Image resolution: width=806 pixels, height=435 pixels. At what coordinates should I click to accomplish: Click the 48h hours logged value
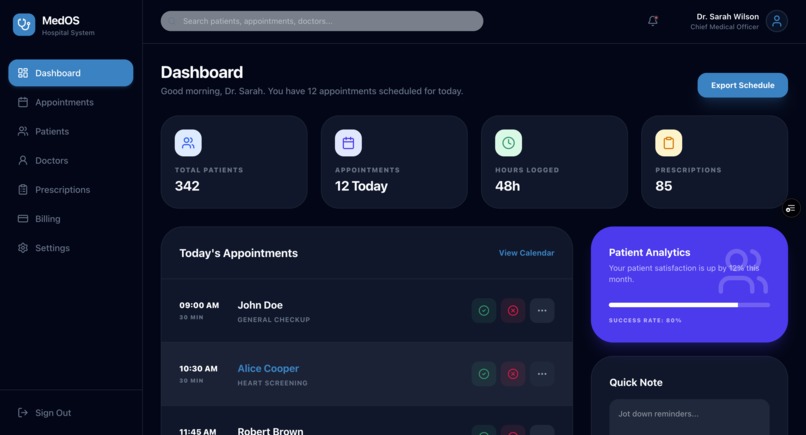(x=507, y=186)
